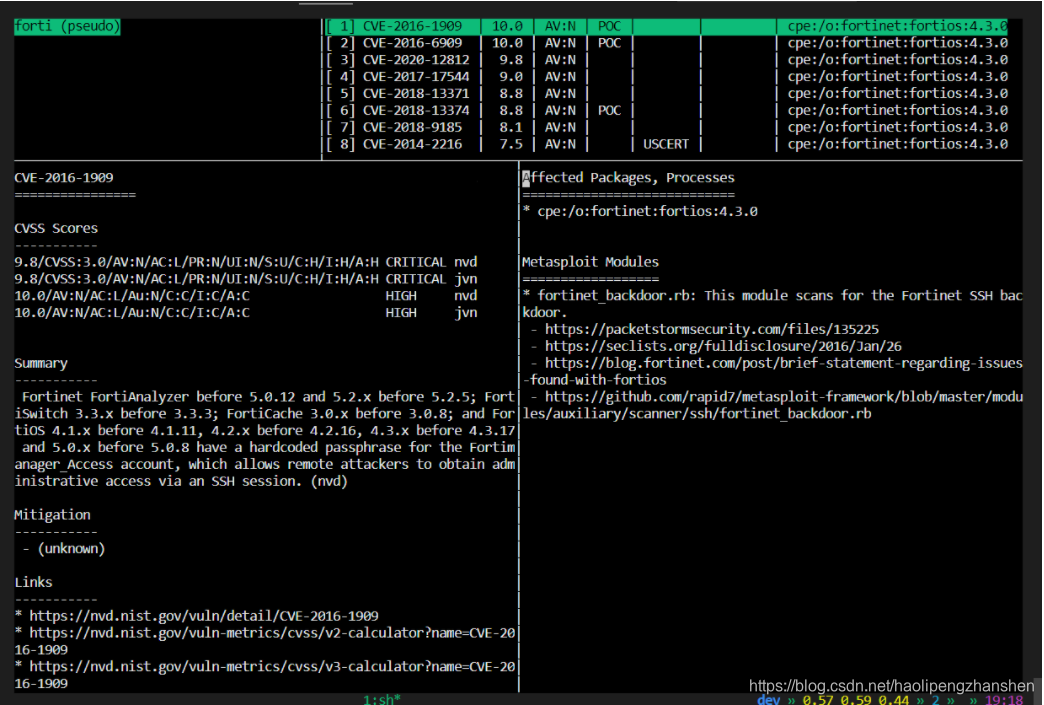Click the USCERT tag in row 8
1044x705 pixels.
coord(666,144)
